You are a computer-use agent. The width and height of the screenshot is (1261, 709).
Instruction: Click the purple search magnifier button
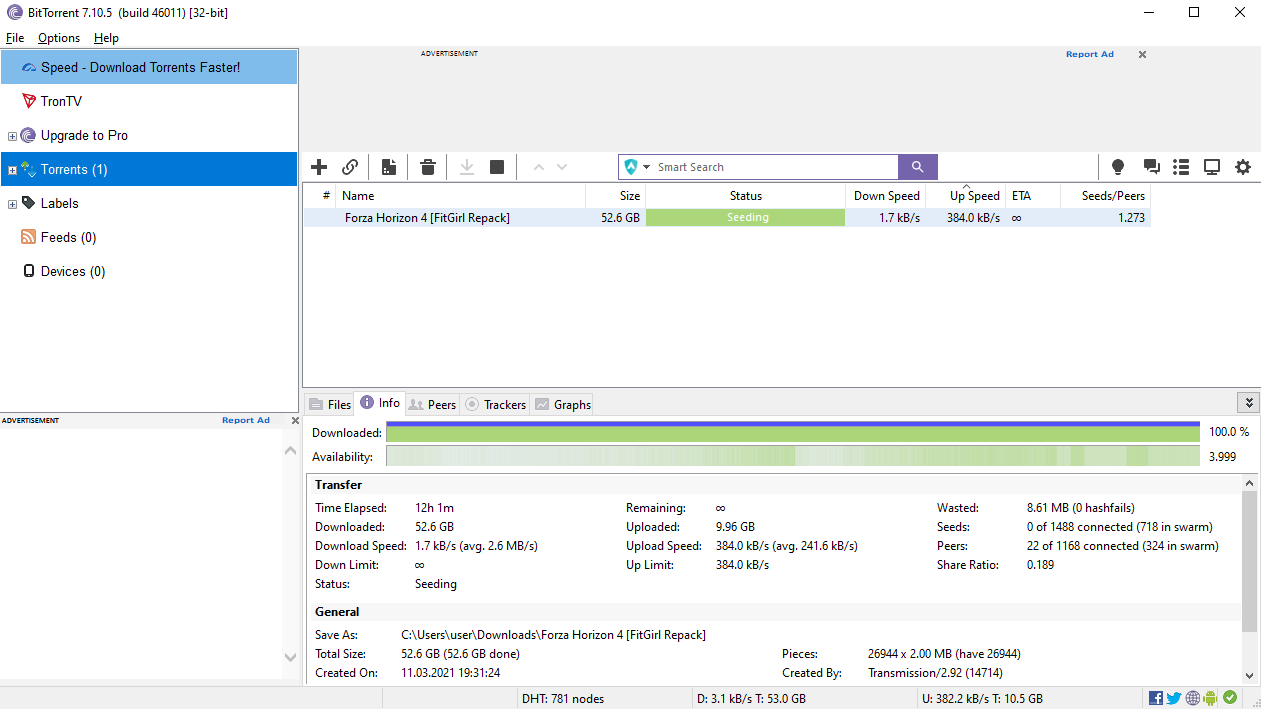(918, 167)
